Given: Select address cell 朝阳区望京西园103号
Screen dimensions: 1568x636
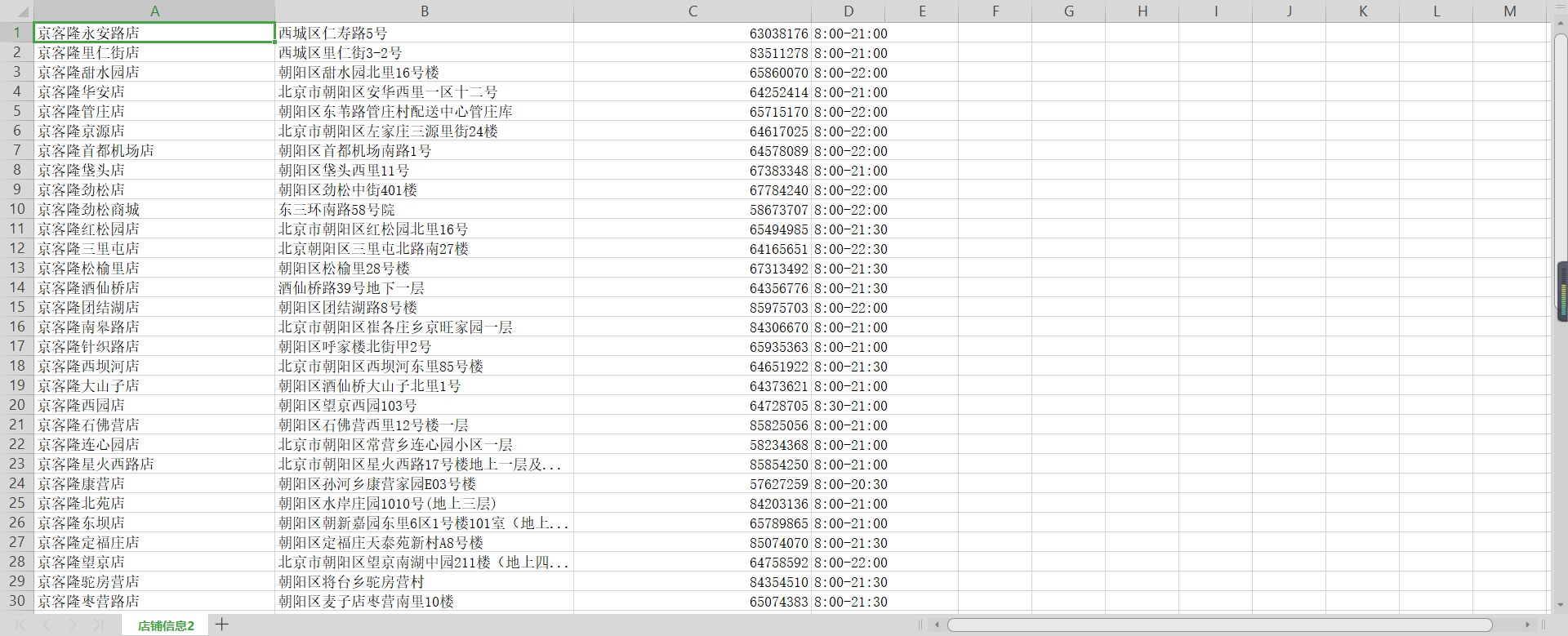Looking at the screenshot, I should coord(425,405).
